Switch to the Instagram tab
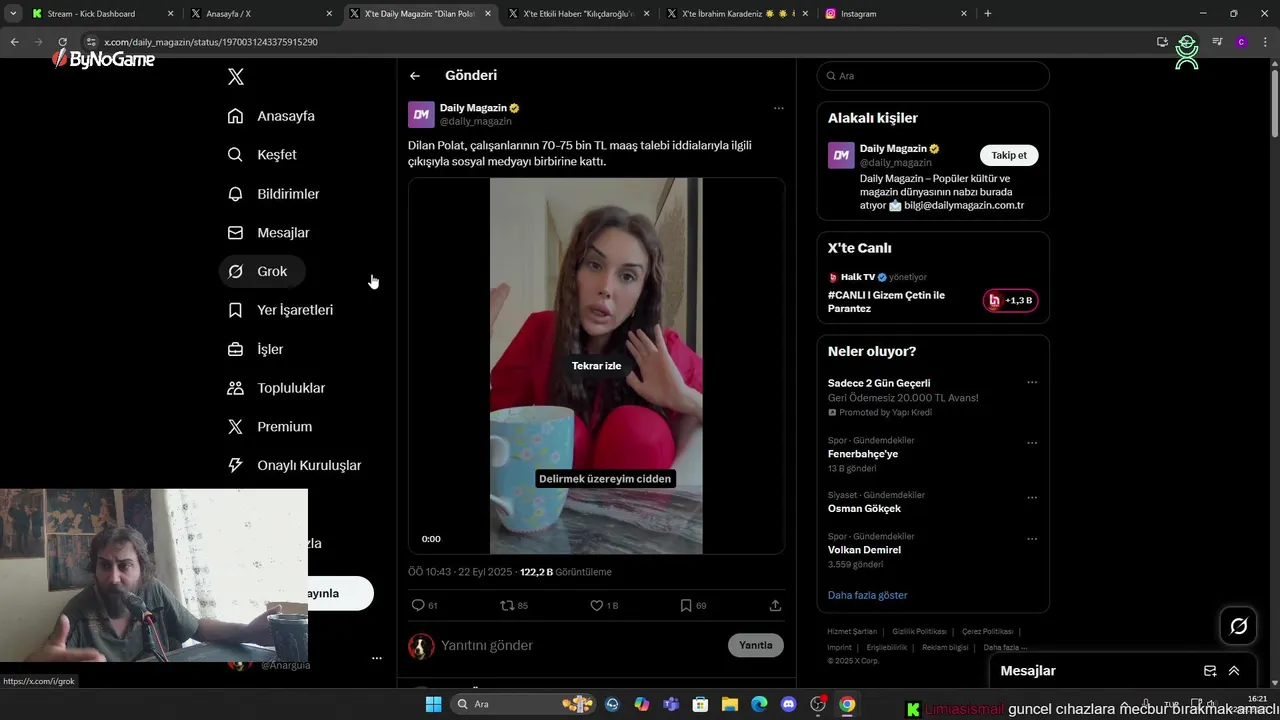This screenshot has width=1280, height=720. tap(896, 14)
